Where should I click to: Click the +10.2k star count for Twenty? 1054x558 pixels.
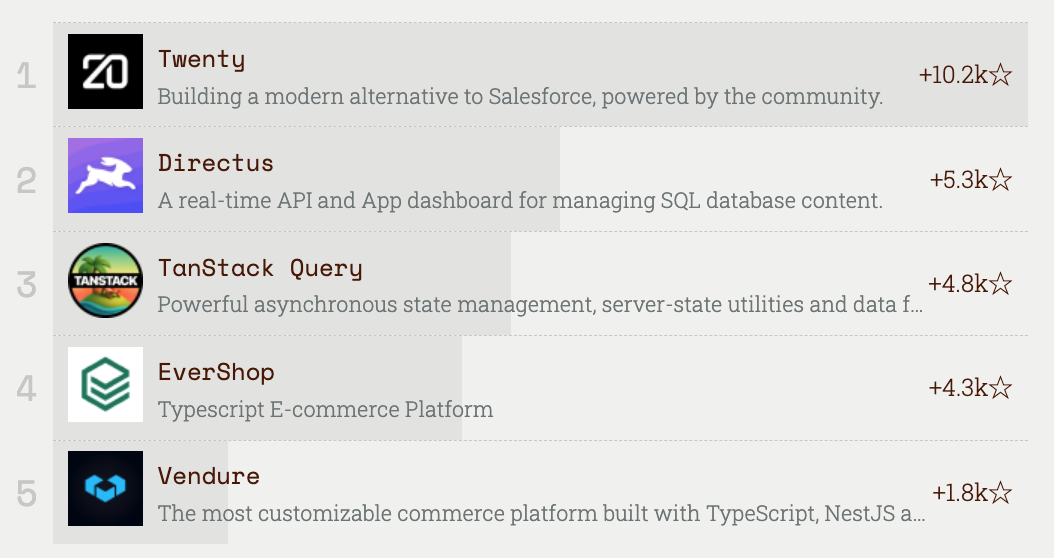[x=965, y=75]
